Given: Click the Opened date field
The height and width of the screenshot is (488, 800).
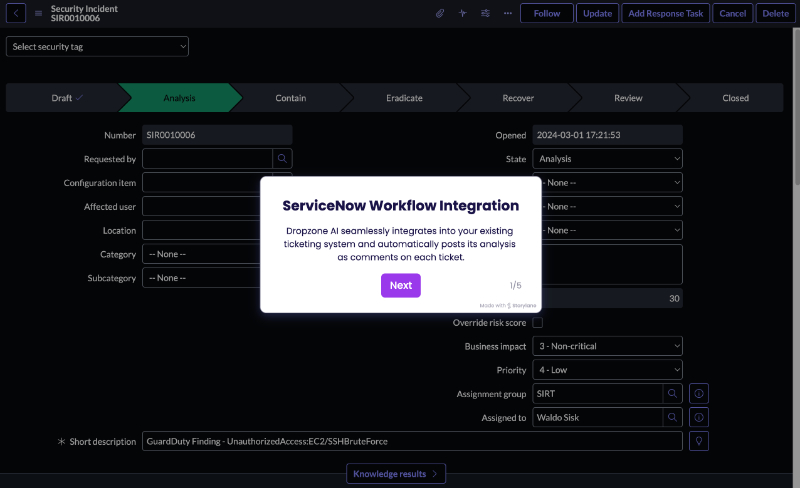Looking at the screenshot, I should [608, 135].
